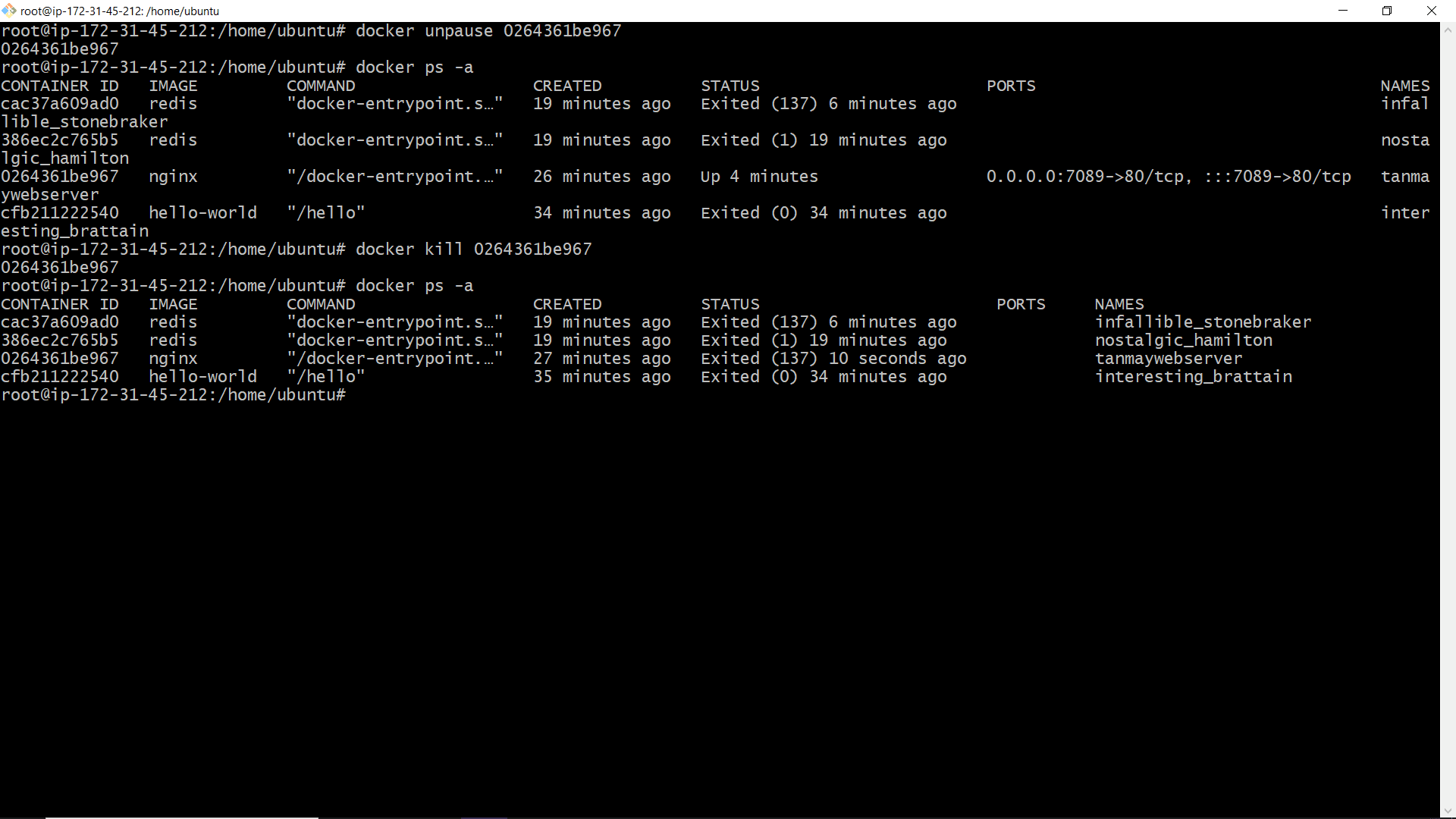Click the Windows taskbar at screen bottom
The height and width of the screenshot is (819, 1456).
(x=728, y=815)
